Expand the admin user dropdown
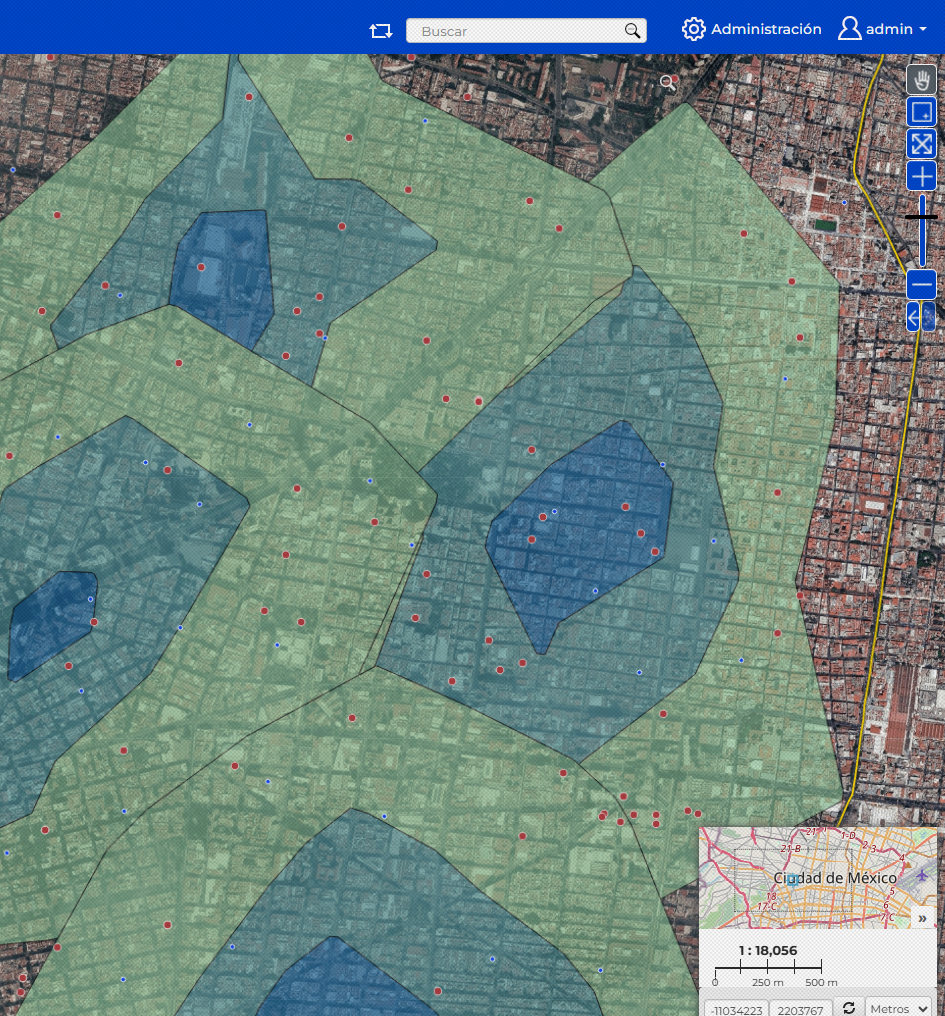This screenshot has width=945, height=1016. 883,29
